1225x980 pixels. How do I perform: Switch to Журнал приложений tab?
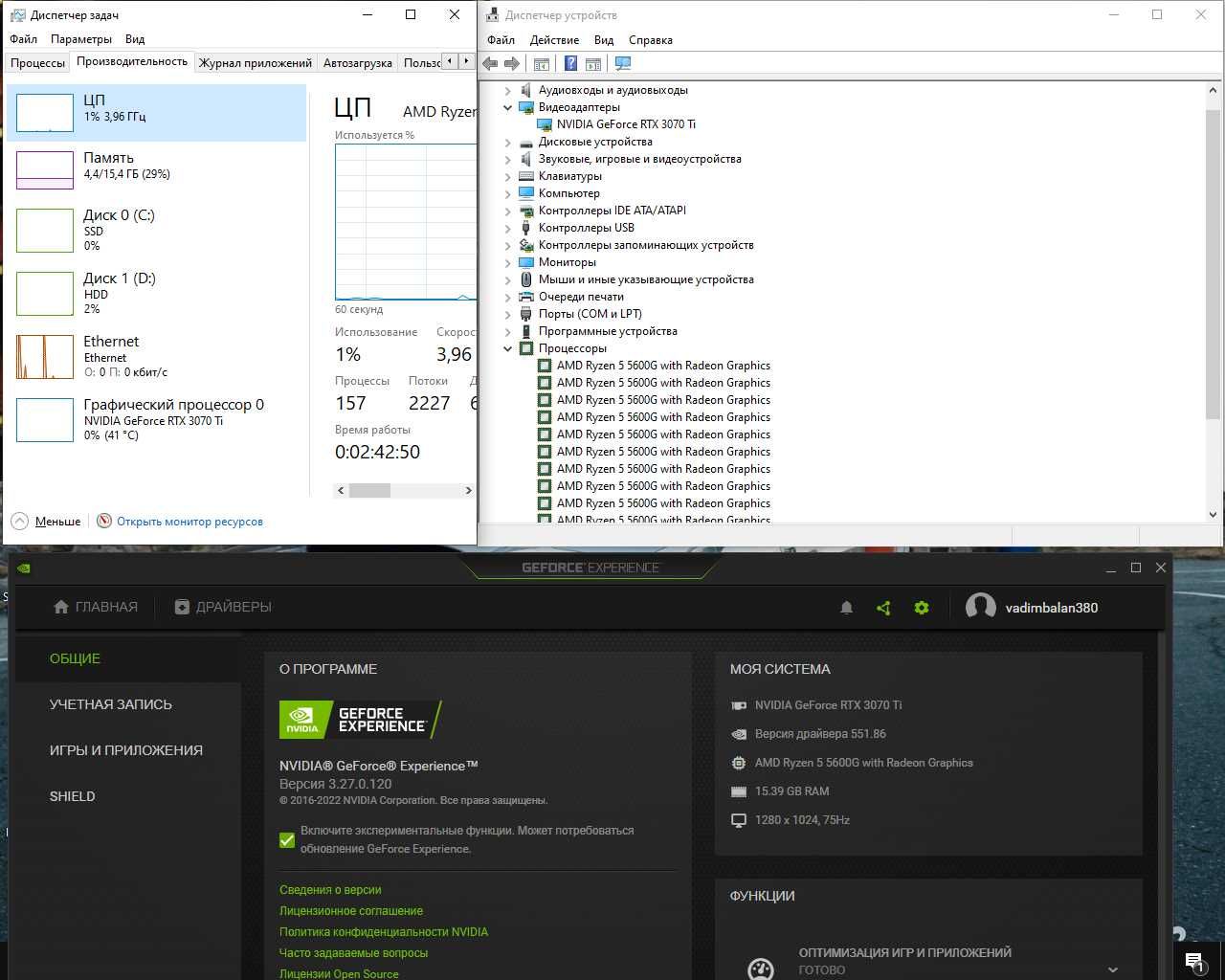click(x=256, y=62)
